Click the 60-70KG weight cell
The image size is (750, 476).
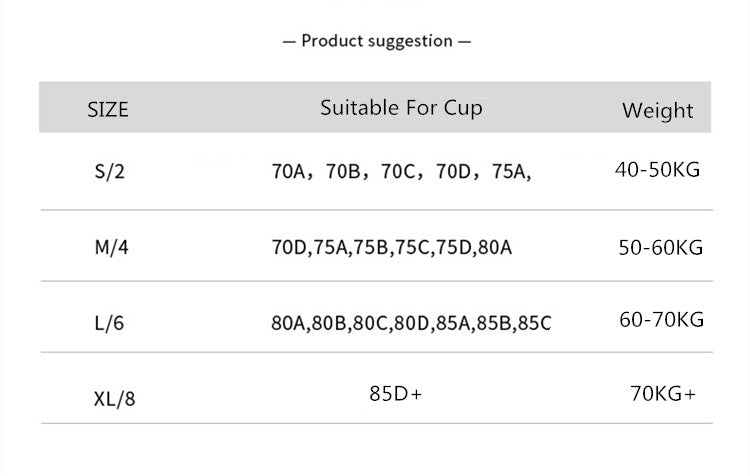[662, 320]
